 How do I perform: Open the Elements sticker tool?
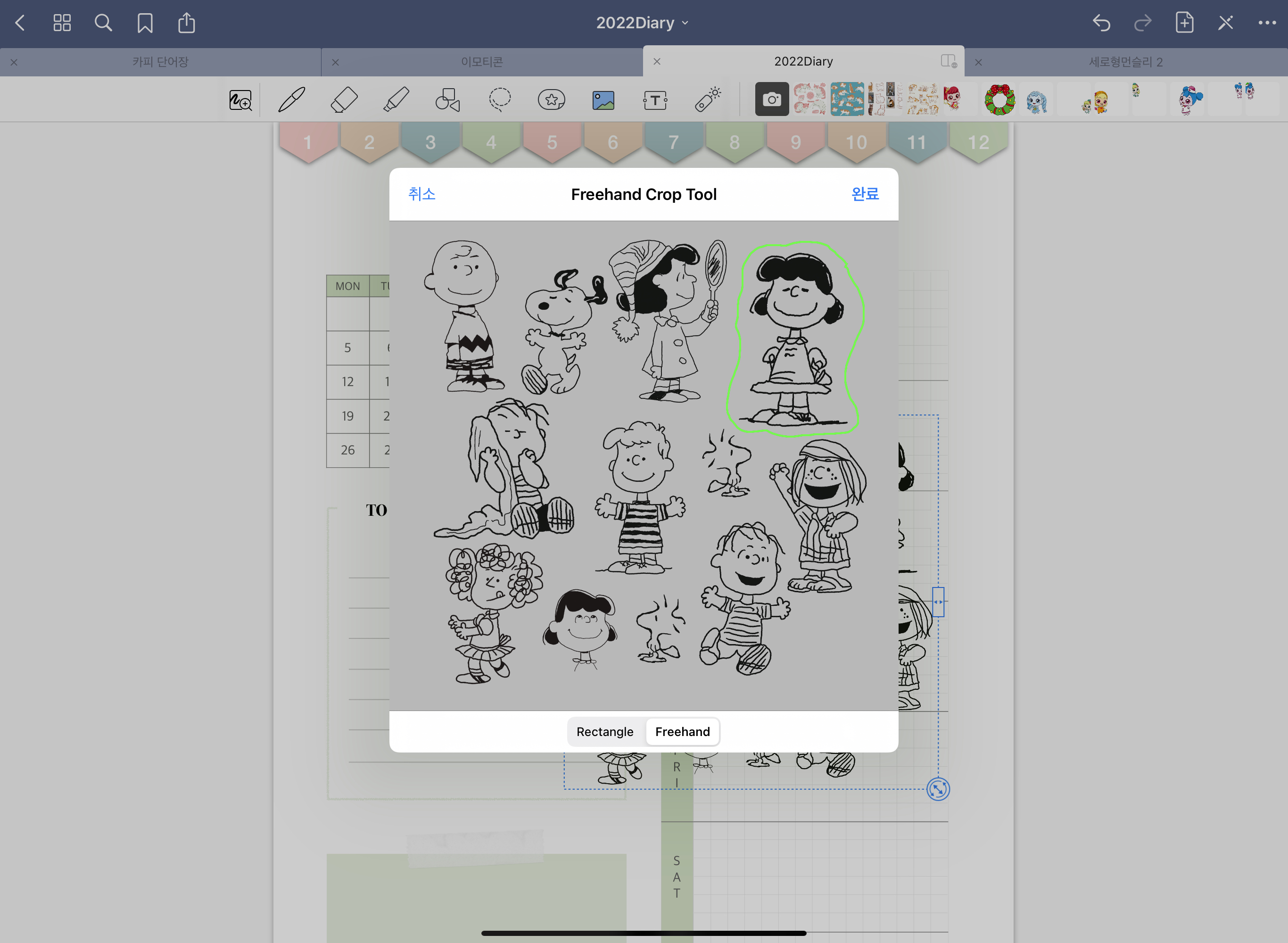(551, 100)
